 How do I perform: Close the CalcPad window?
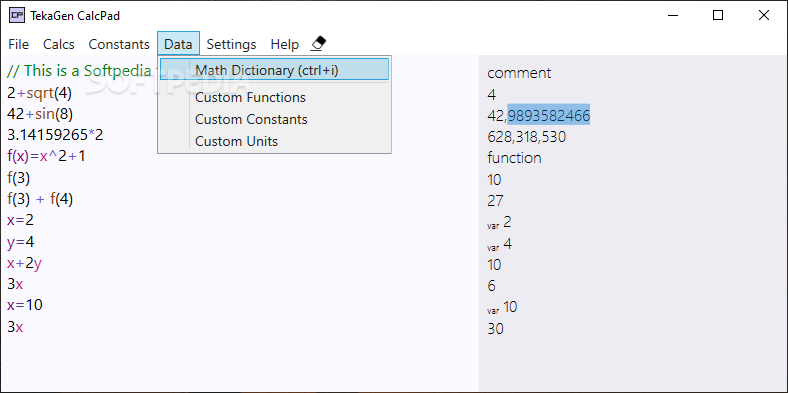(x=764, y=16)
